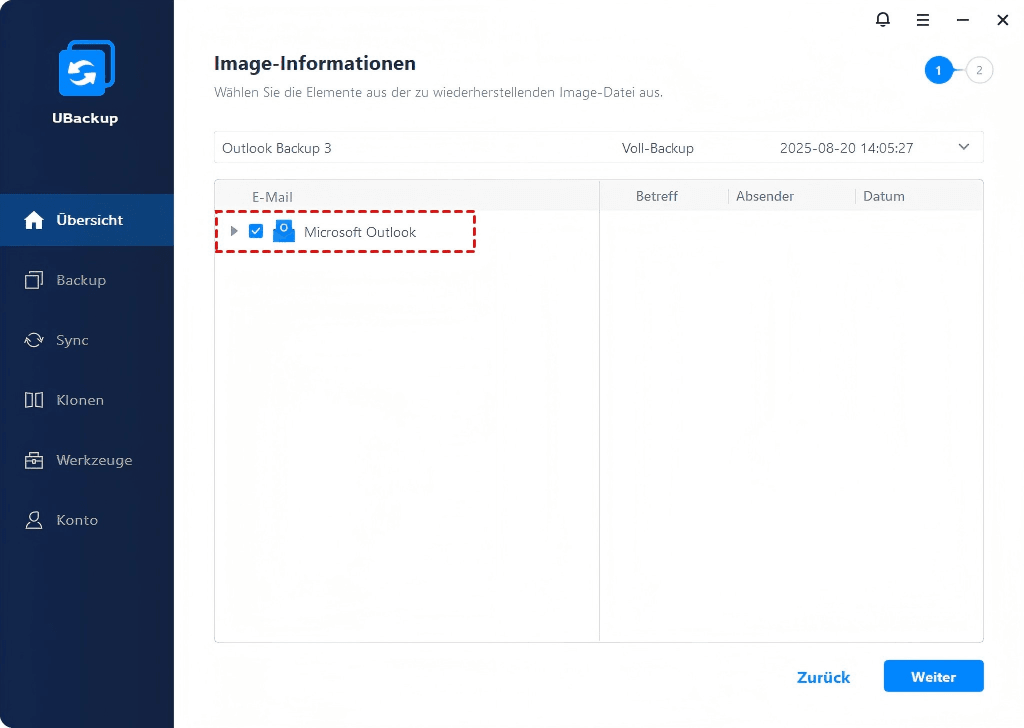Image resolution: width=1024 pixels, height=728 pixels.
Task: Click the Sync arrows icon
Action: [x=34, y=340]
